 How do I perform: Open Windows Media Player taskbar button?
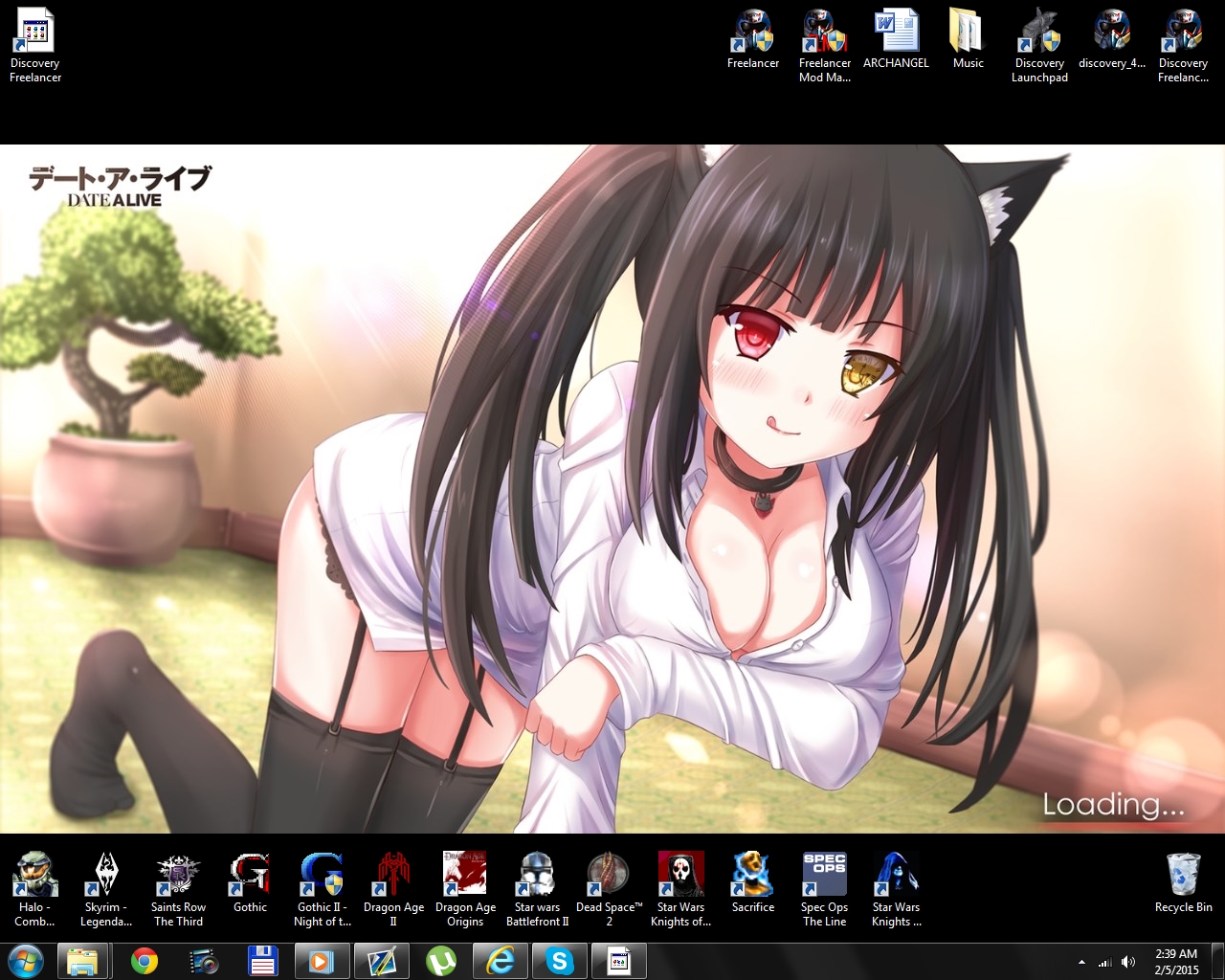(x=322, y=961)
